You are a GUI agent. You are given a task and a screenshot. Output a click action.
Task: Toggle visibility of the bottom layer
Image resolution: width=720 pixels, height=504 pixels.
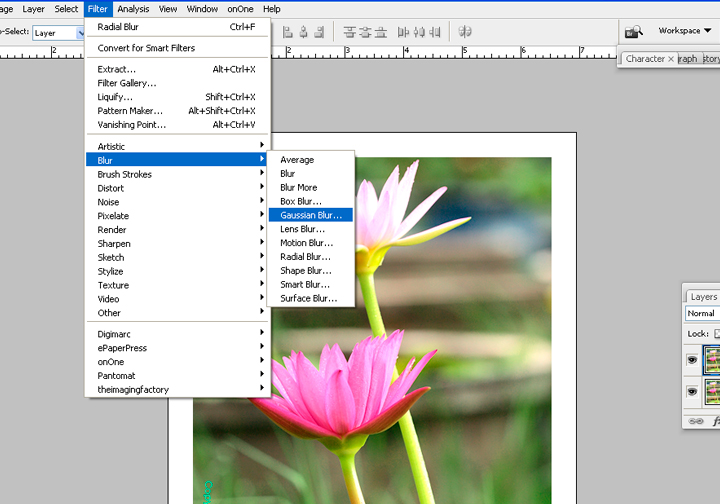[691, 391]
